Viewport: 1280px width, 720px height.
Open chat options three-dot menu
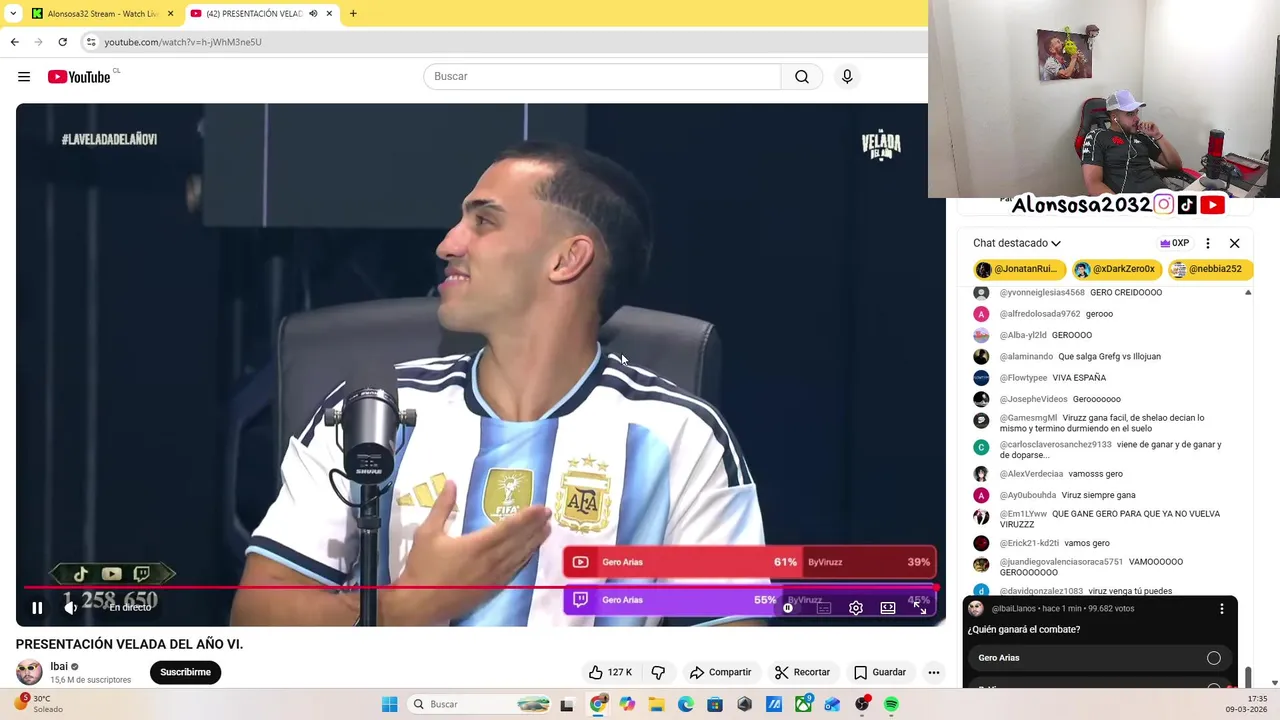point(1208,243)
